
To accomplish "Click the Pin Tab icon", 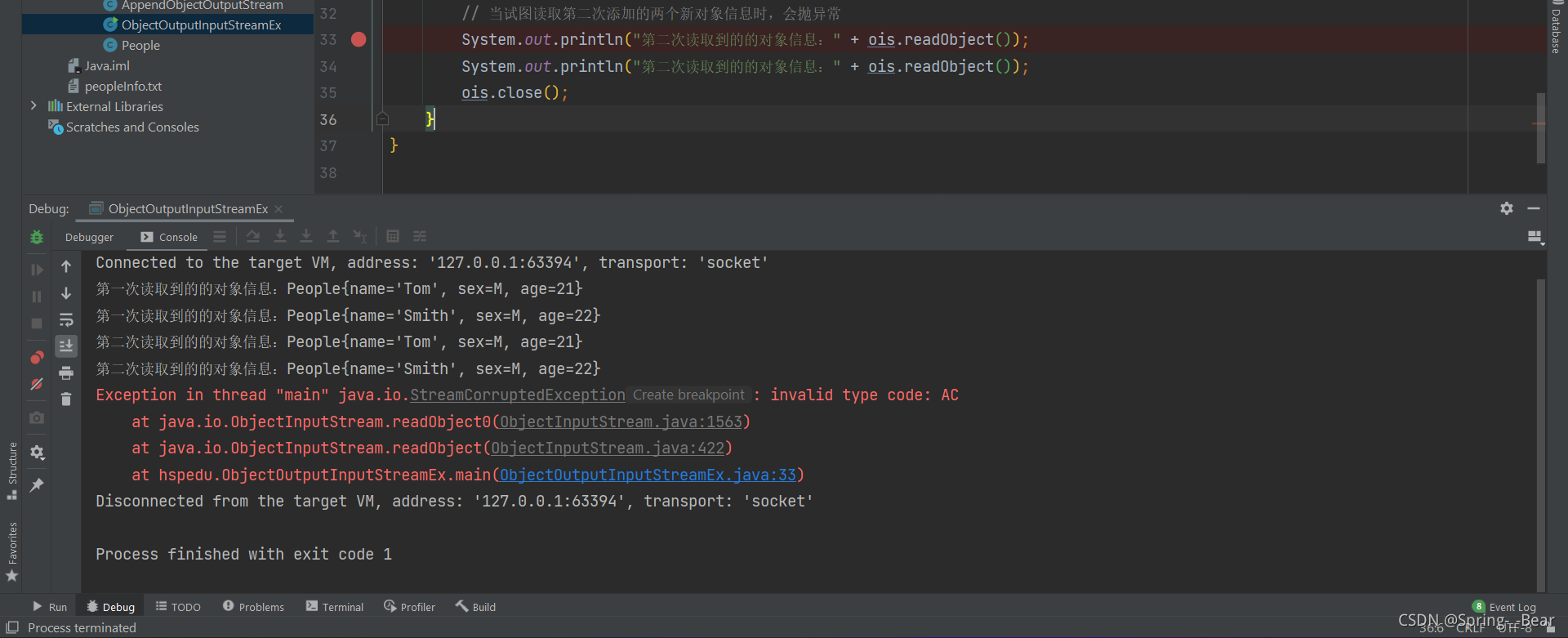I will click(37, 485).
